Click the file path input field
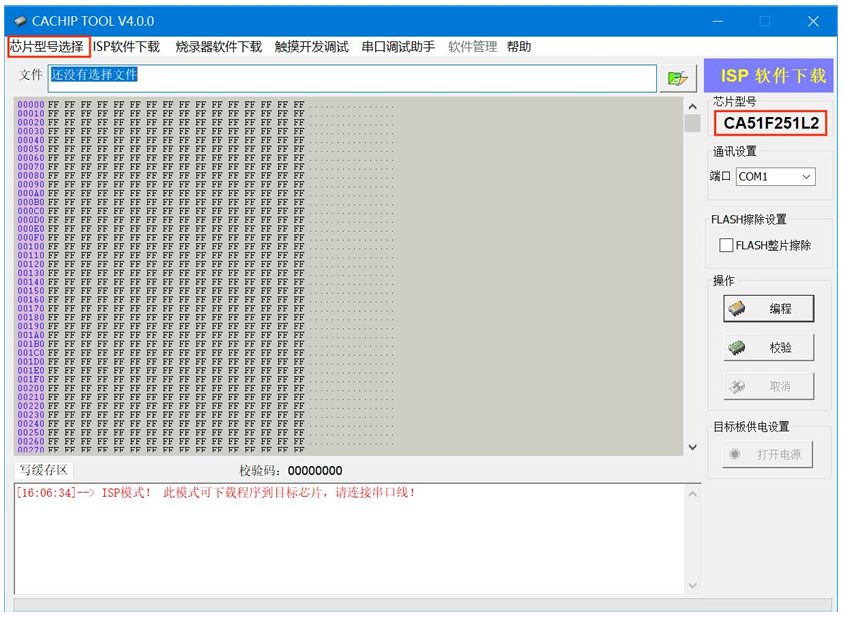 (352, 79)
